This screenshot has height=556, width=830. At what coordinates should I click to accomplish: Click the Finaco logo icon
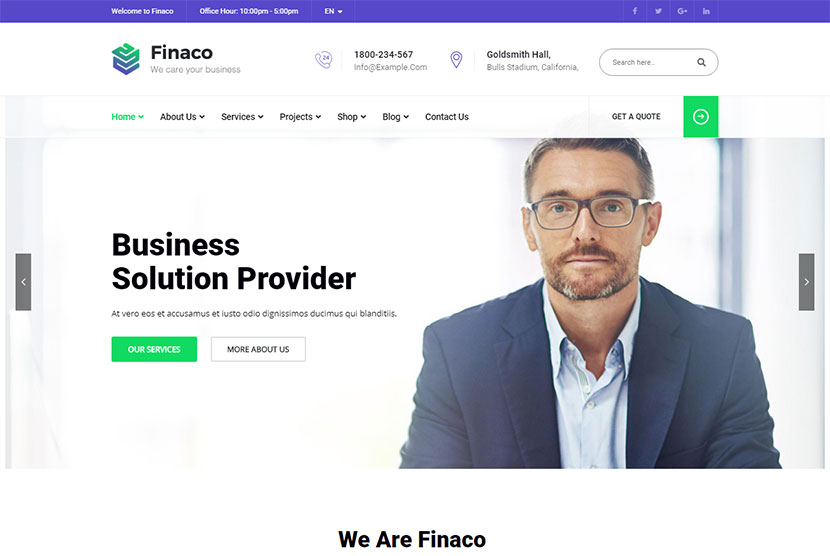[125, 59]
